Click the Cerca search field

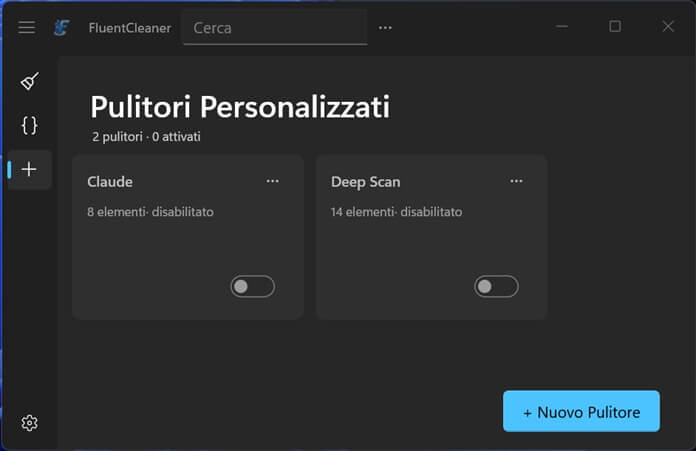click(x=275, y=28)
